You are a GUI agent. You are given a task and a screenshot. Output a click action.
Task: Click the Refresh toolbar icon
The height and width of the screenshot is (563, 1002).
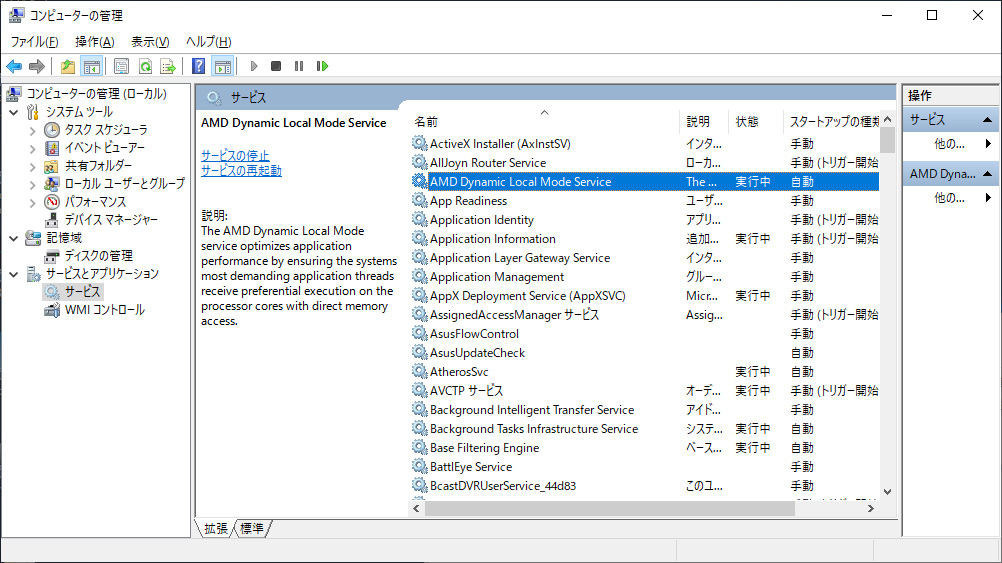coord(145,66)
